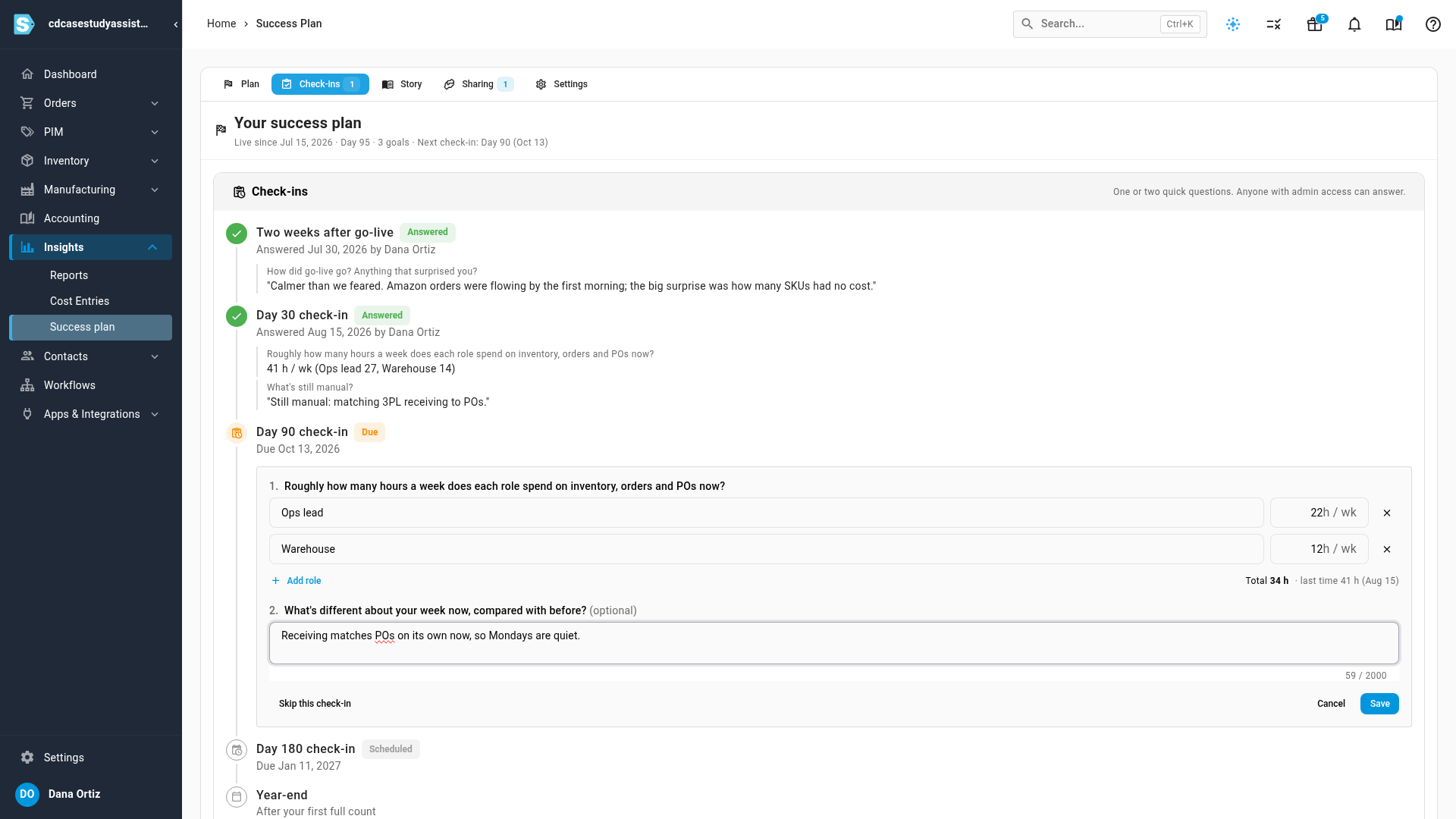The height and width of the screenshot is (819, 1456).
Task: Open Reports under Insights
Action: click(69, 275)
